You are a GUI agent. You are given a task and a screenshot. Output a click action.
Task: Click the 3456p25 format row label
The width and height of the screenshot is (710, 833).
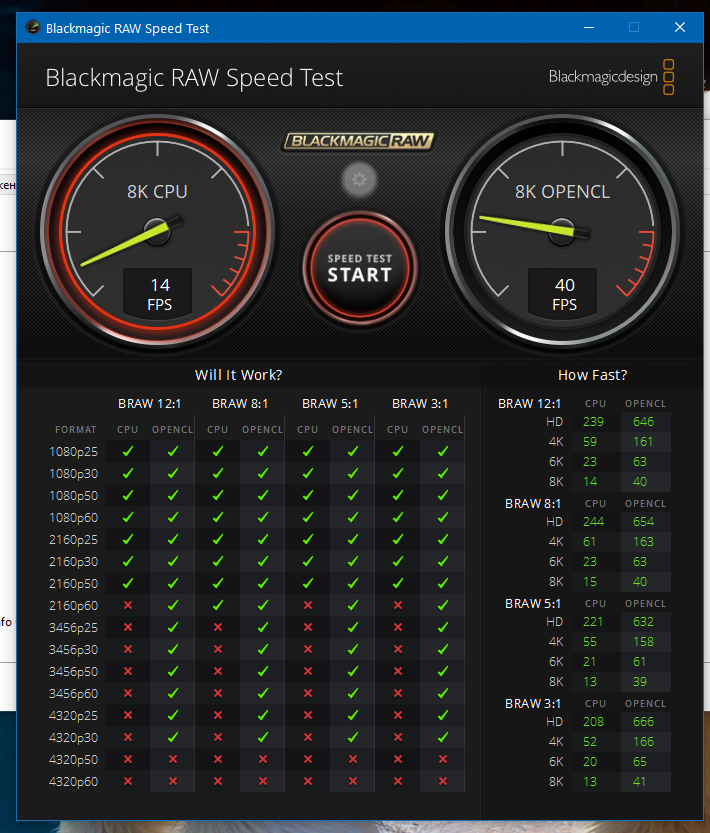pyautogui.click(x=73, y=627)
